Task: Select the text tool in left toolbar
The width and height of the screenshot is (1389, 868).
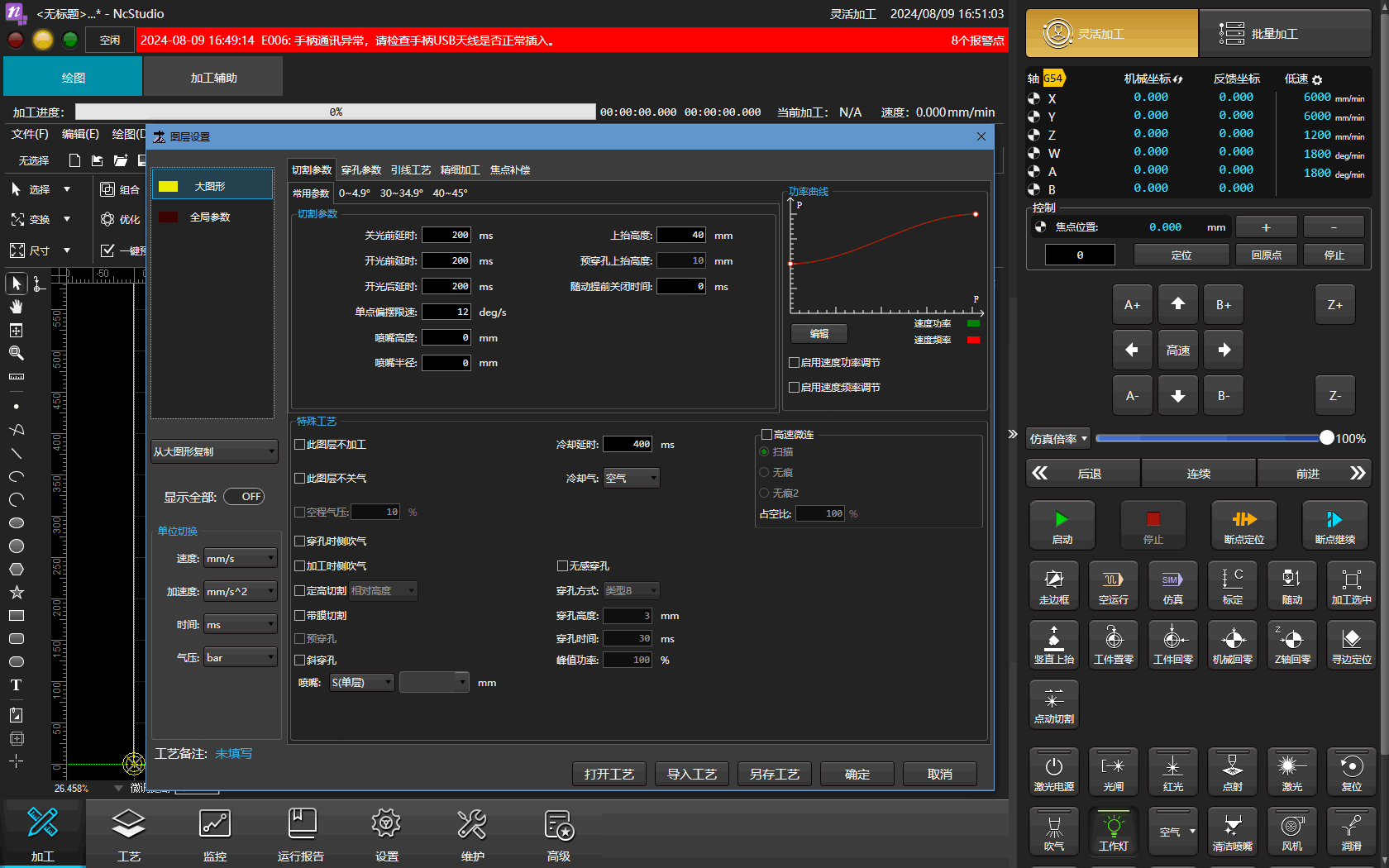Action: pos(16,685)
